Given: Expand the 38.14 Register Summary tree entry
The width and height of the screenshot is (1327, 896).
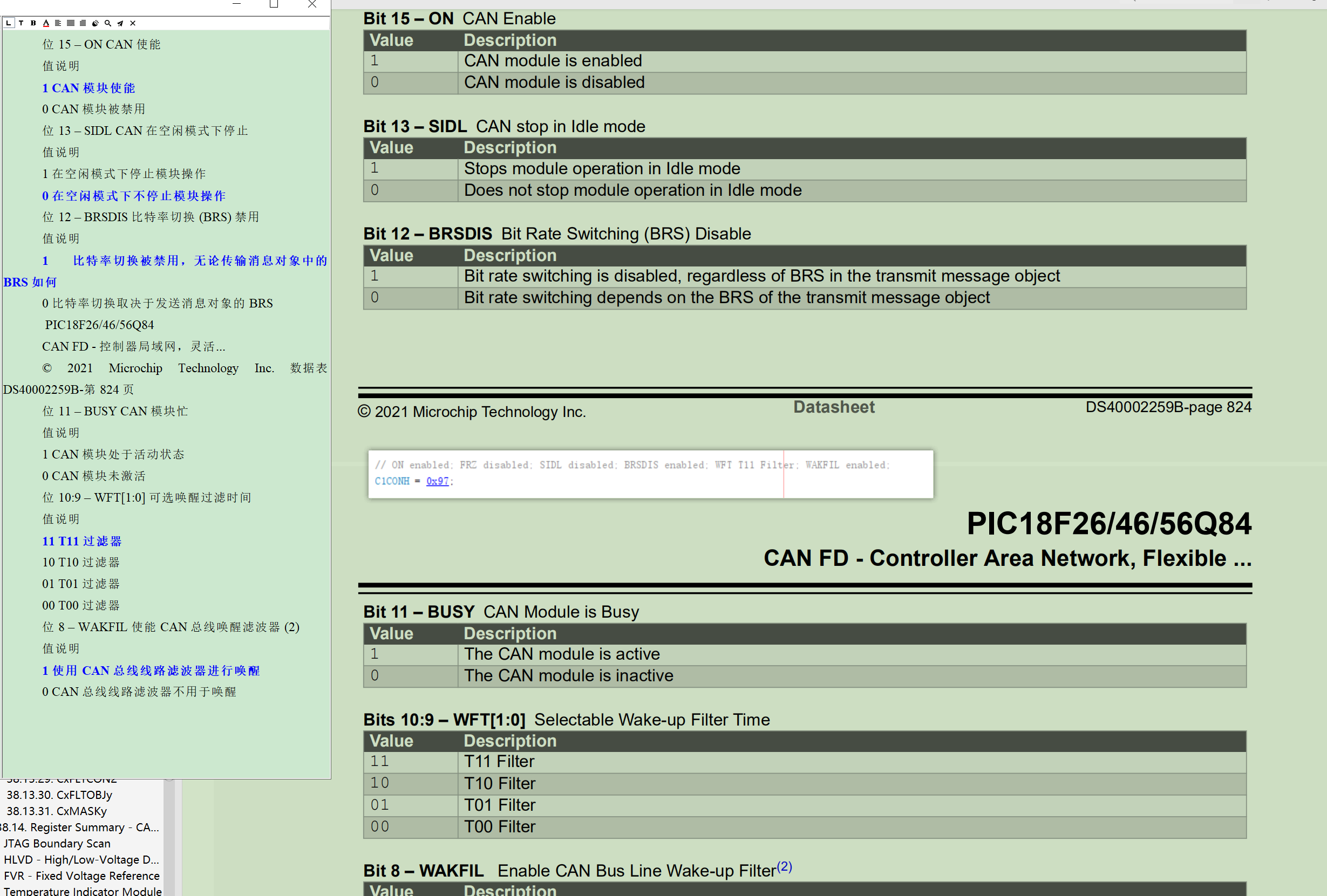Looking at the screenshot, I should click(x=78, y=827).
